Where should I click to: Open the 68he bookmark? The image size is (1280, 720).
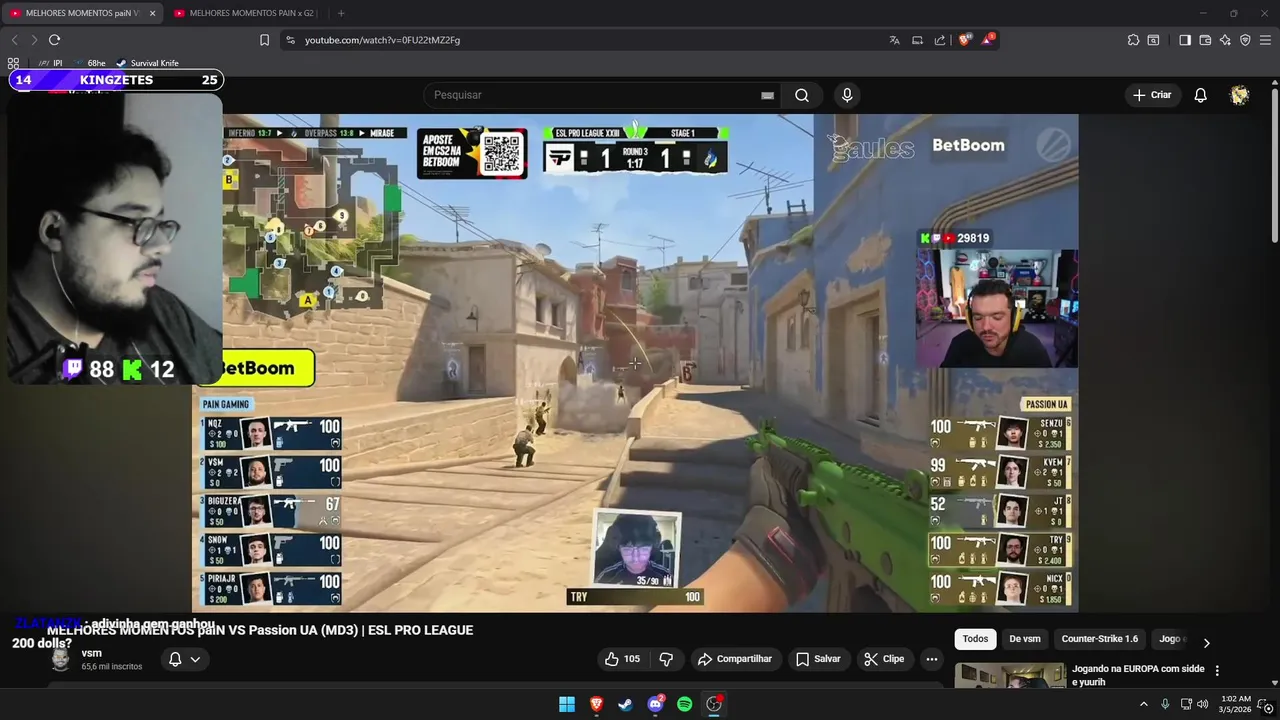click(89, 63)
